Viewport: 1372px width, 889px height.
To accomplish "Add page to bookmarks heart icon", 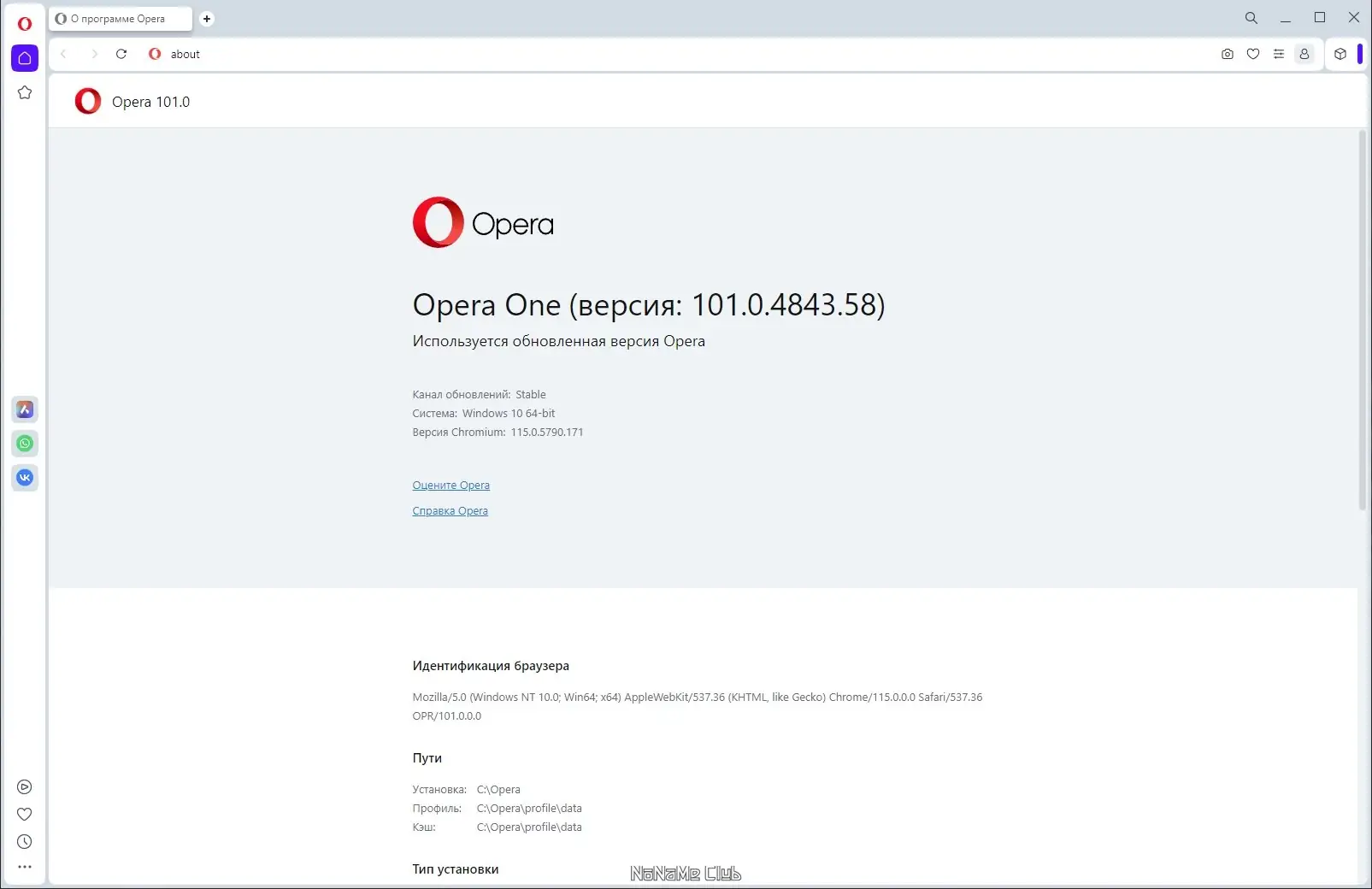I will coord(1253,54).
